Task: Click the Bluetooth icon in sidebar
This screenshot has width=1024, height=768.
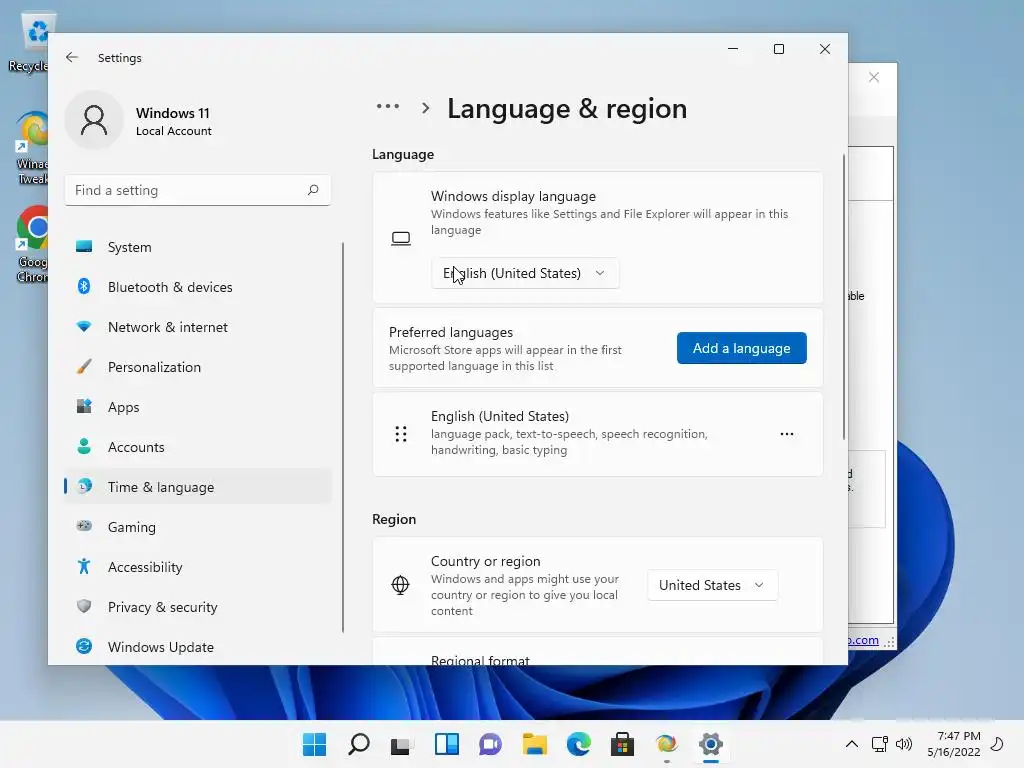Action: pos(84,286)
